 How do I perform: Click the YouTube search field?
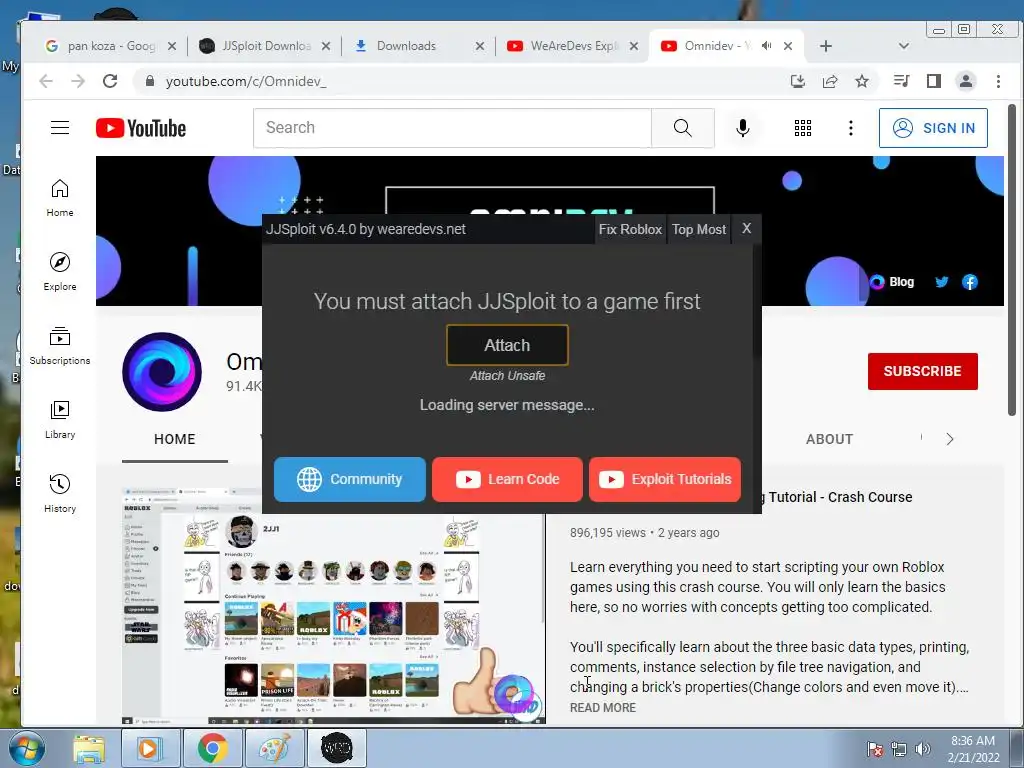(453, 127)
